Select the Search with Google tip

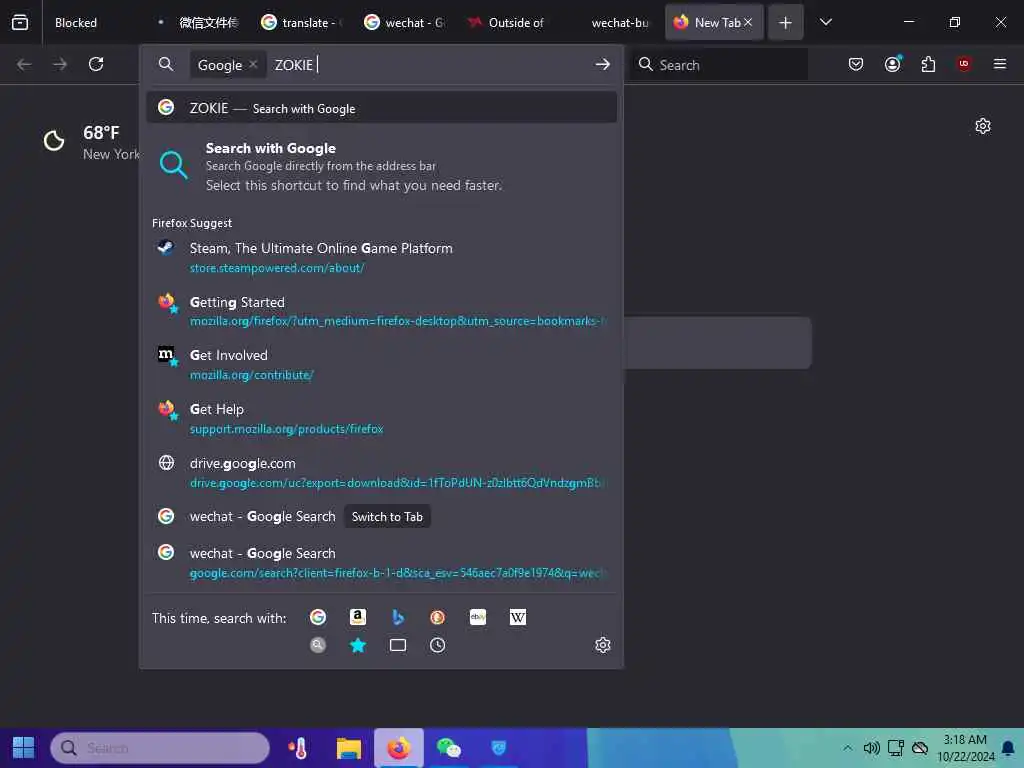(382, 166)
